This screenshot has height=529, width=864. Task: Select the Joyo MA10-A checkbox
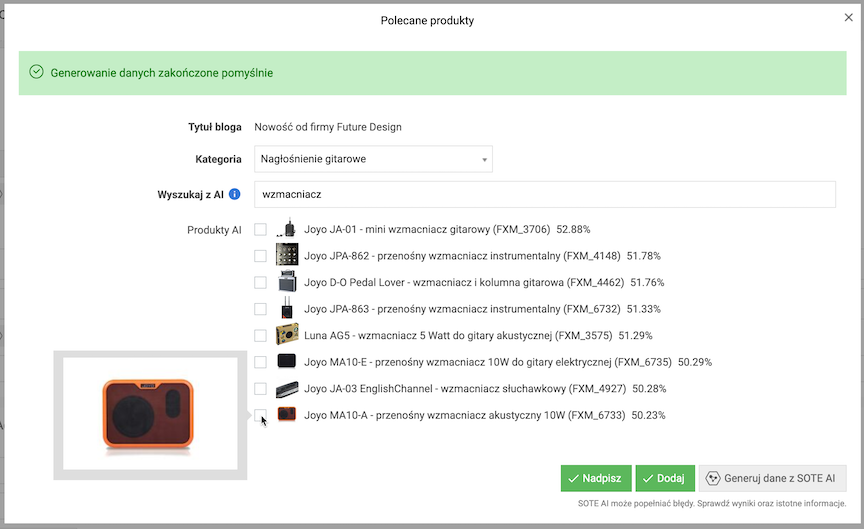pos(260,415)
